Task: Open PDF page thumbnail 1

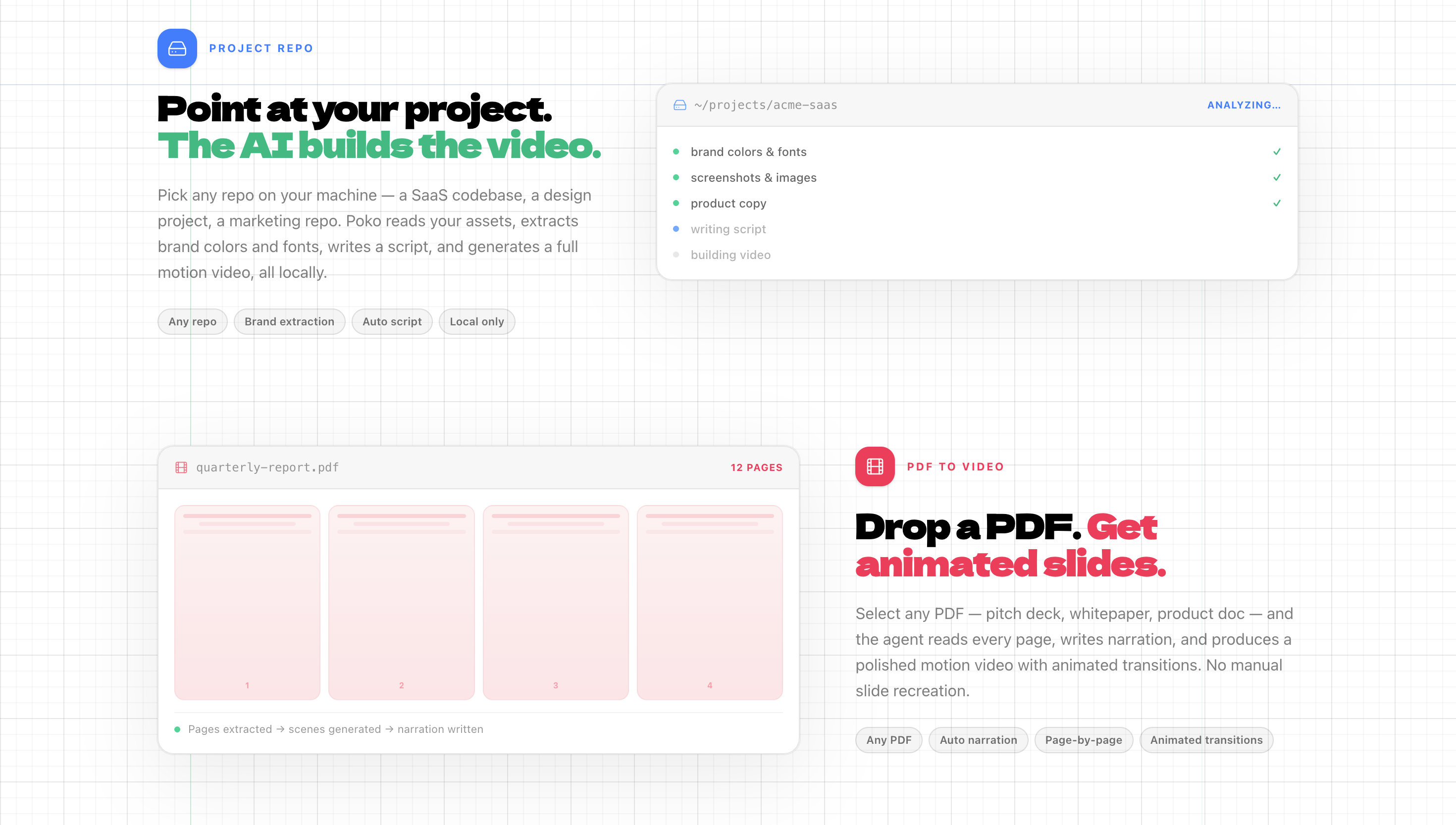Action: click(248, 602)
